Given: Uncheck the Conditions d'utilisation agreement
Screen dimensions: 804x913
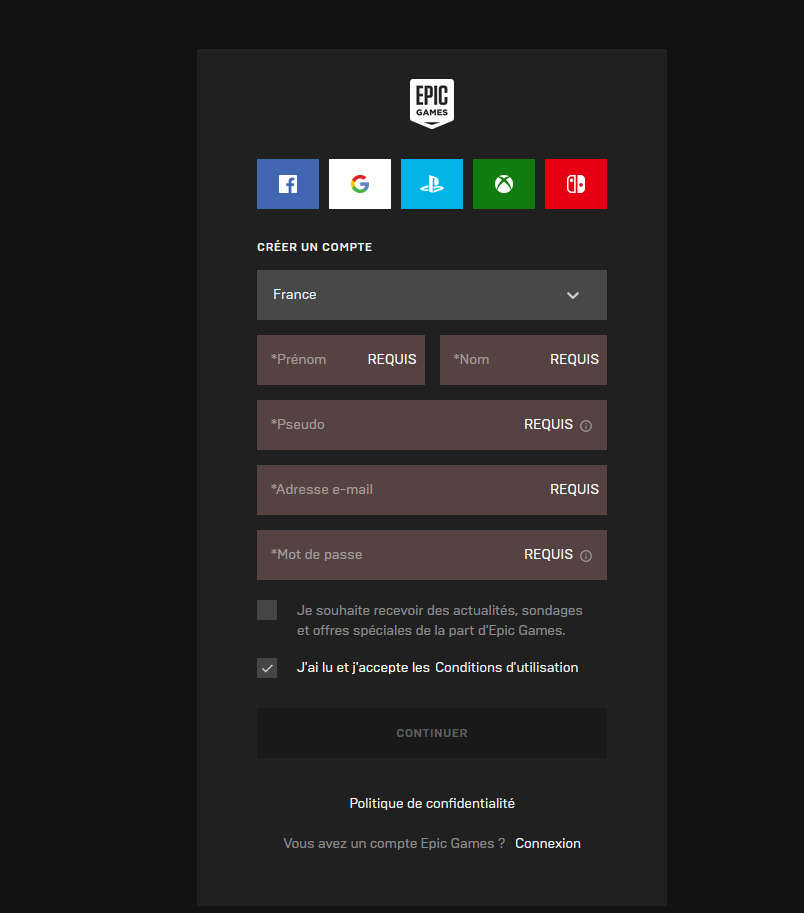Looking at the screenshot, I should [266, 668].
